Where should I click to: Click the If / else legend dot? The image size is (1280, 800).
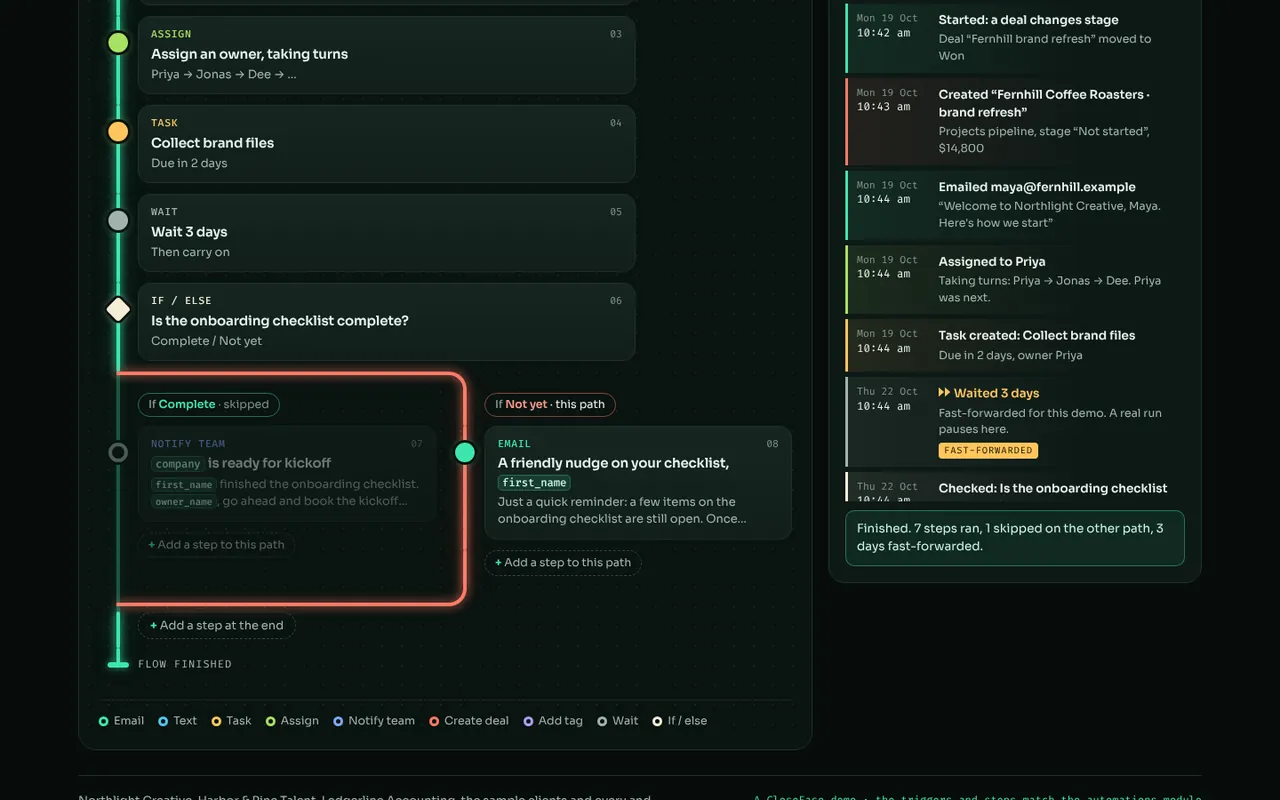pyautogui.click(x=657, y=721)
